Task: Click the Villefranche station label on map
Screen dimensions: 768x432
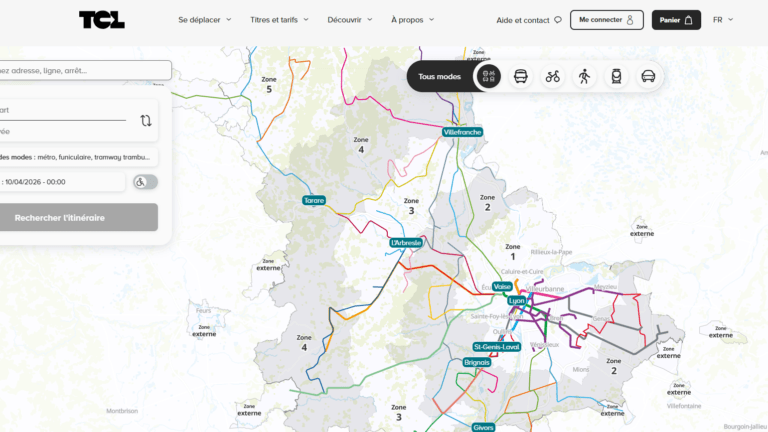Action: click(x=463, y=132)
